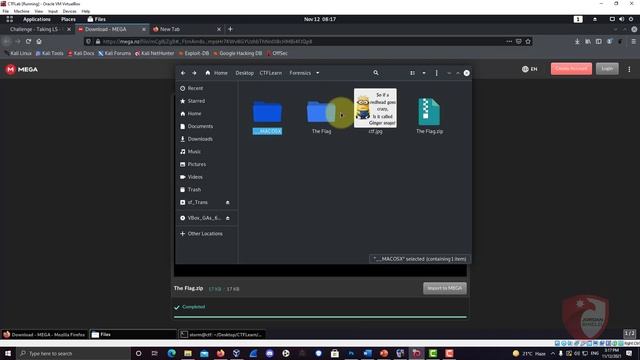Screen dimensions: 640x360
Task: Switch to terminal in Kali taskbar
Action: 222,334
